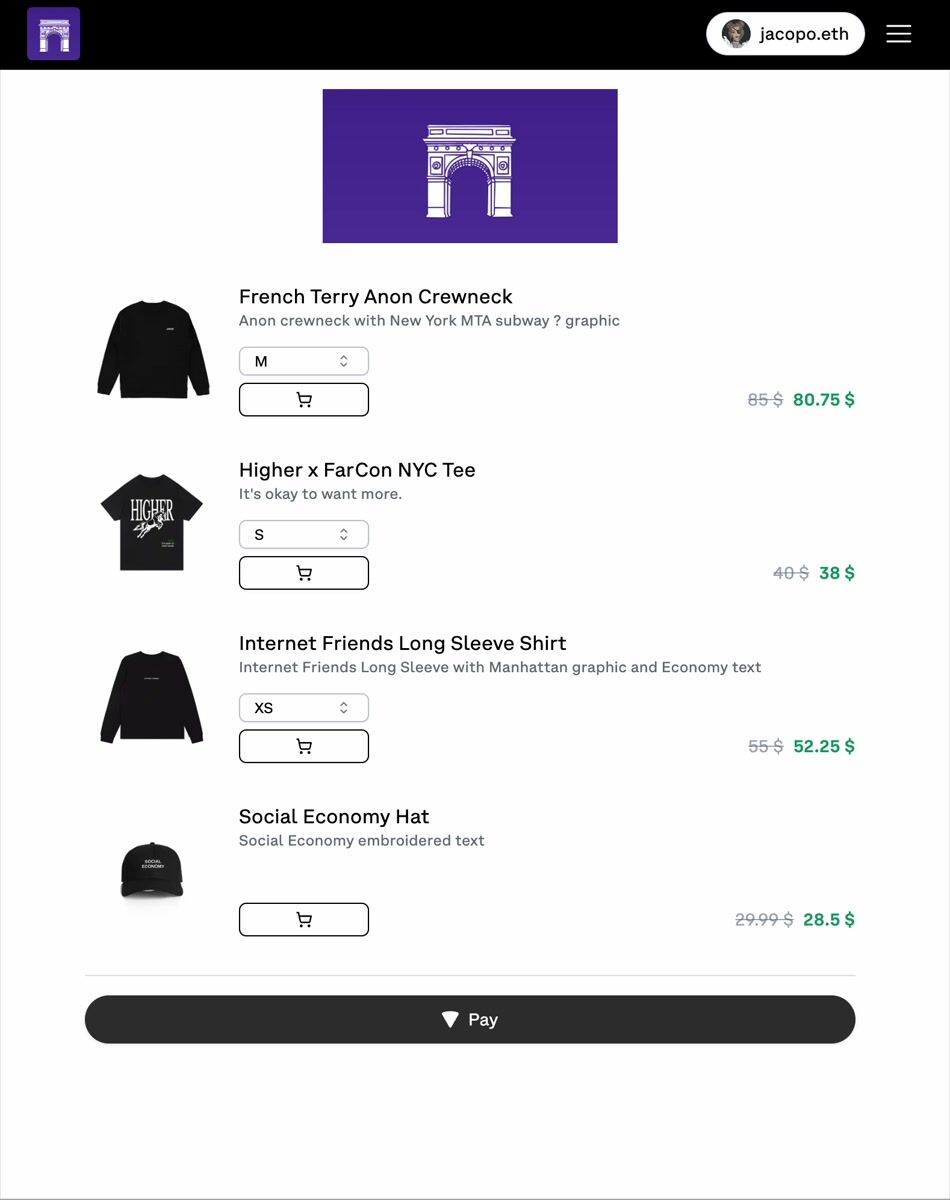This screenshot has height=1200, width=950.
Task: Click the jacopo.eth profile avatar
Action: (x=736, y=34)
